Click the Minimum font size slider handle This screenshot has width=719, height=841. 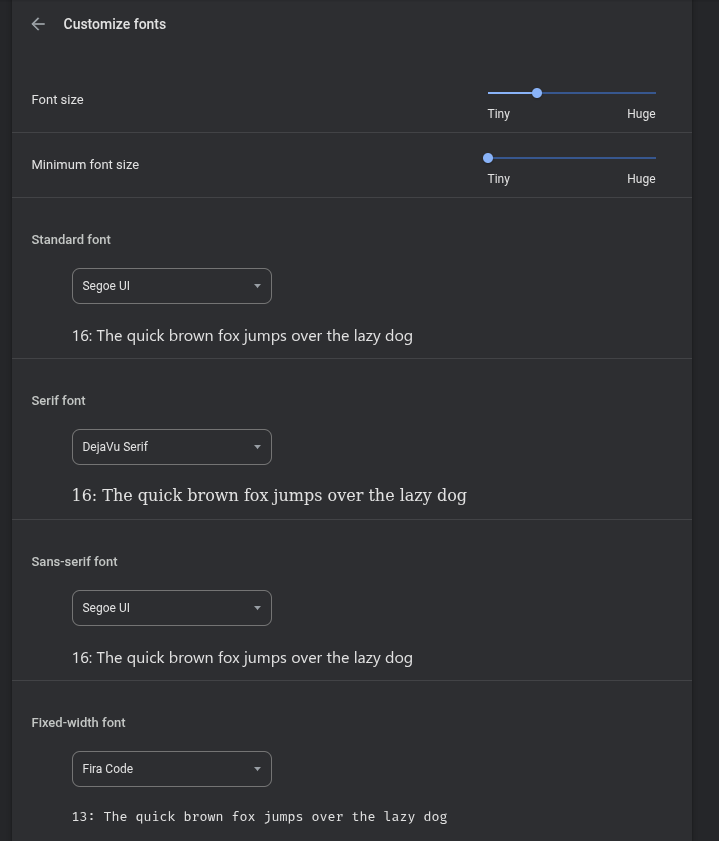(488, 158)
